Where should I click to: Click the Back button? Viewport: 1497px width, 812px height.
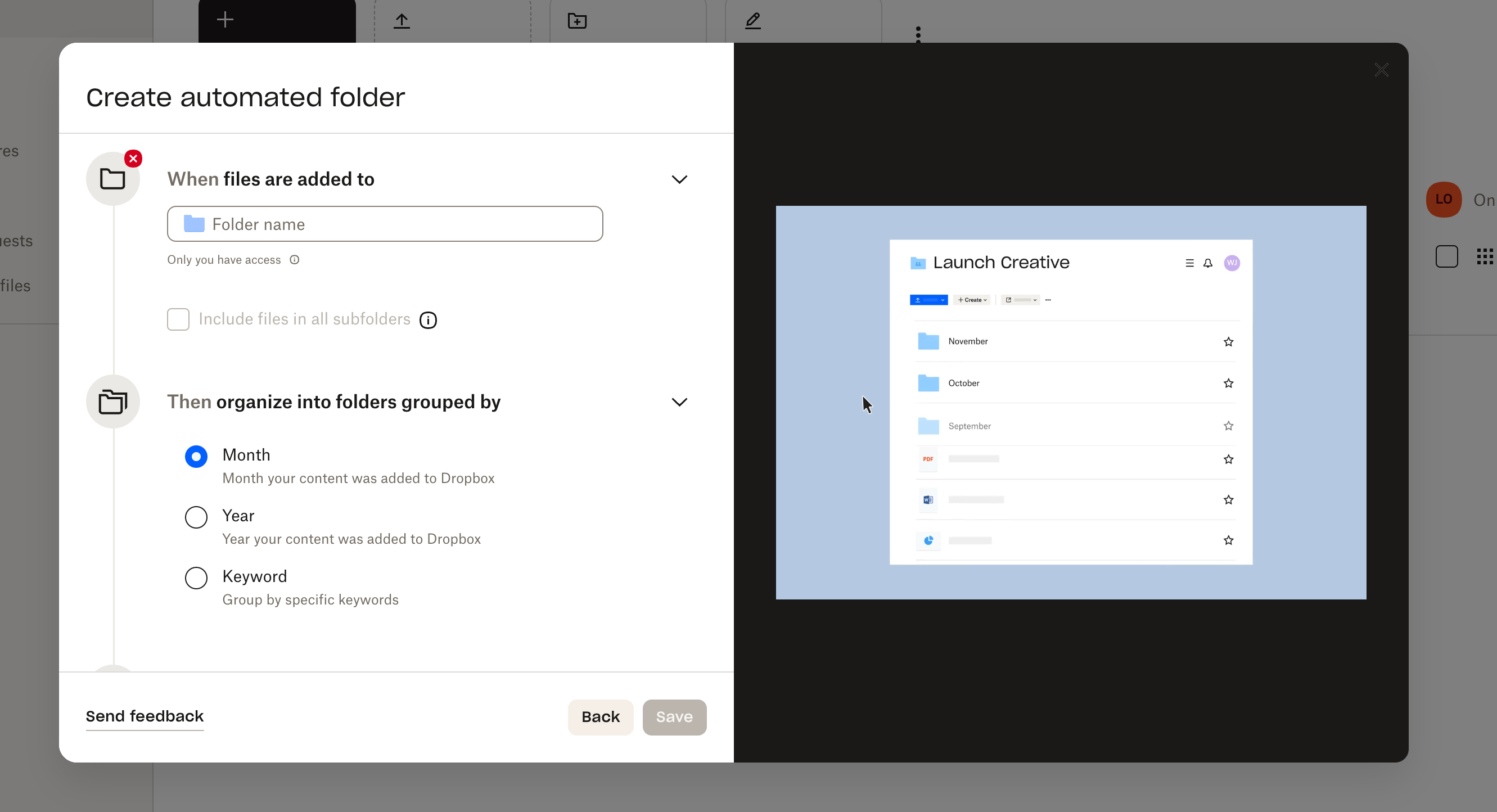(x=599, y=716)
